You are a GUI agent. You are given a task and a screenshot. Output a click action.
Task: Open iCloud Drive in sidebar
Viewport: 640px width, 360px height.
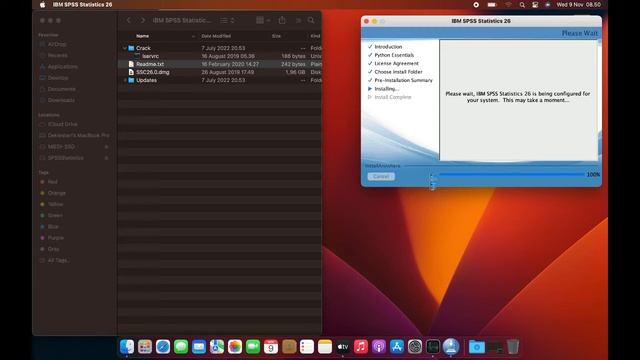pyautogui.click(x=62, y=124)
